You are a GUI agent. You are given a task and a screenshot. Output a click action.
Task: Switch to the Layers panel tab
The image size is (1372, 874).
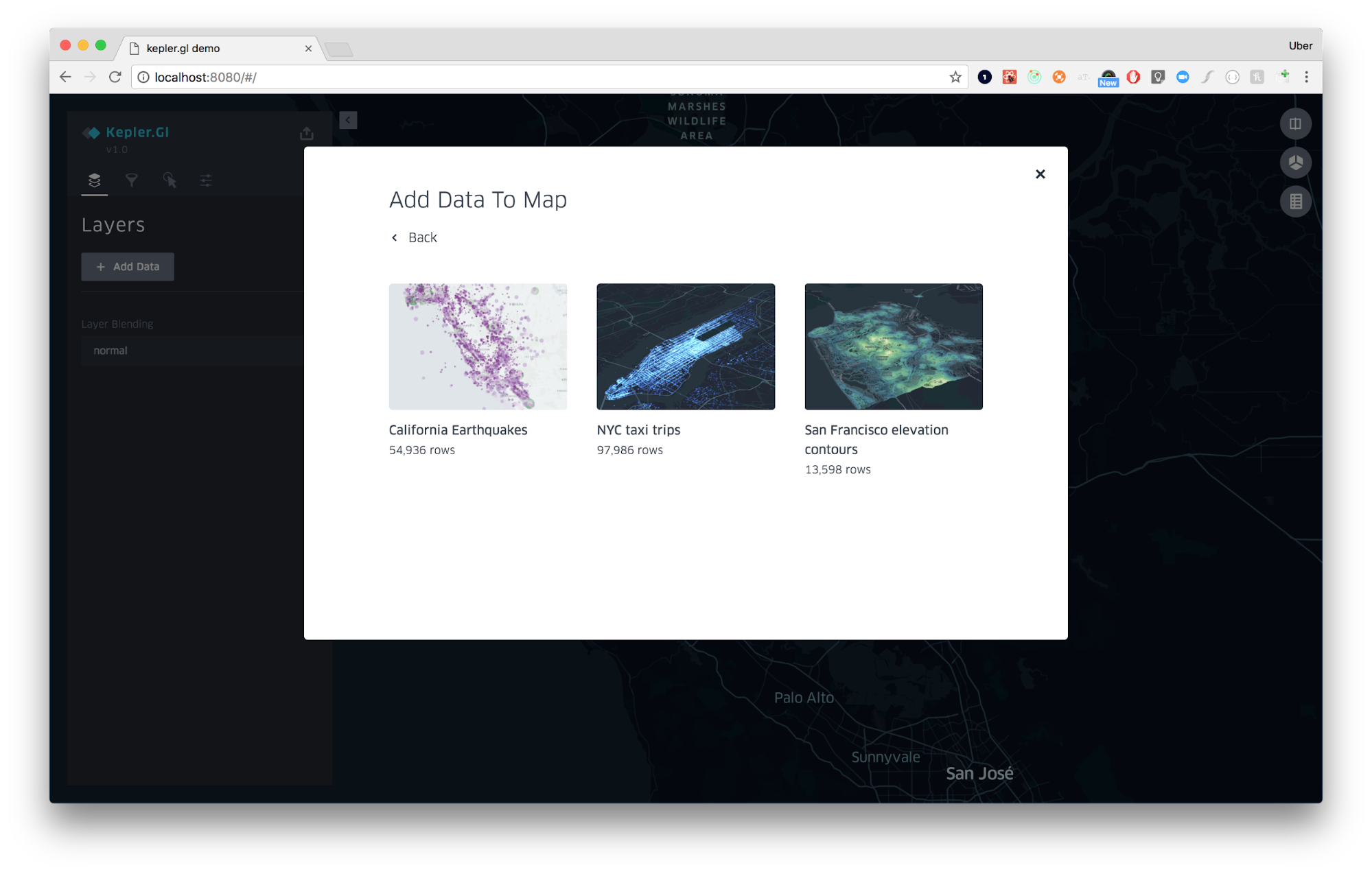(x=95, y=180)
